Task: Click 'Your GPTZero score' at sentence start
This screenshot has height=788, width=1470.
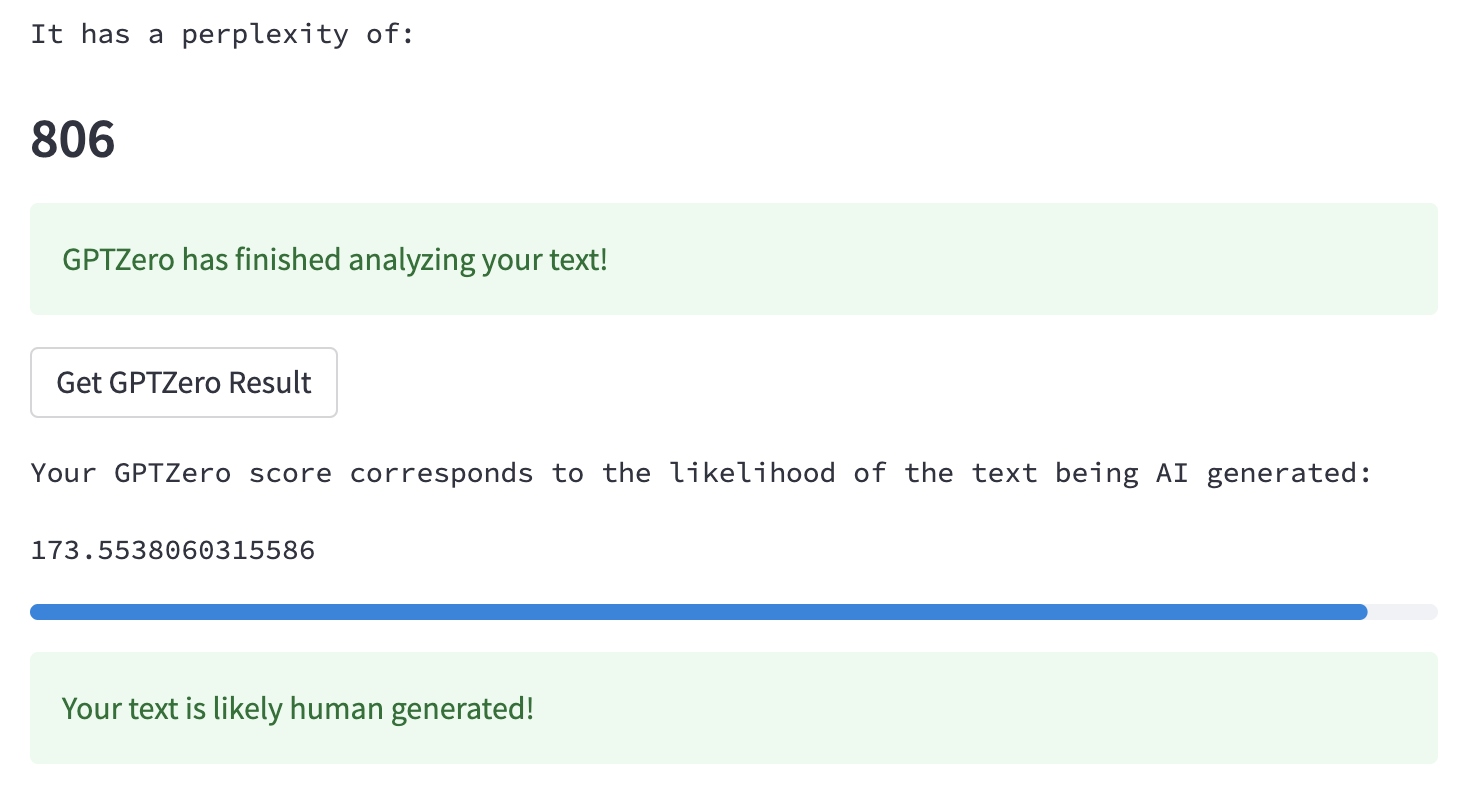Action: (181, 473)
